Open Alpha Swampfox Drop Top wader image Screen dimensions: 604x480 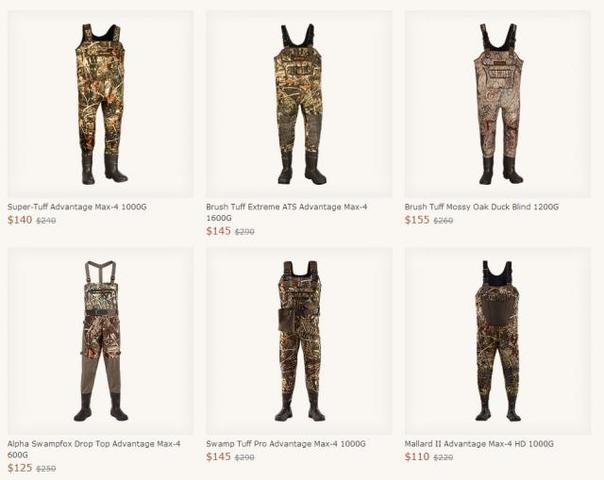coord(101,341)
